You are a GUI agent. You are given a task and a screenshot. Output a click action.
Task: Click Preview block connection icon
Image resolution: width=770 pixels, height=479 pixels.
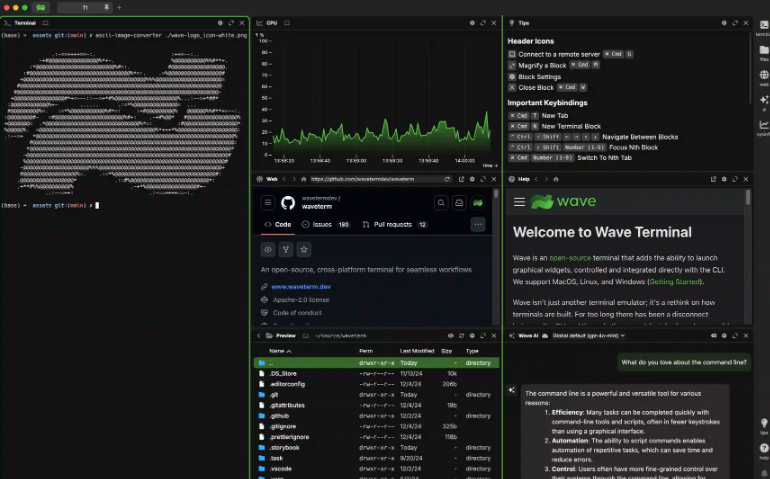pos(305,336)
